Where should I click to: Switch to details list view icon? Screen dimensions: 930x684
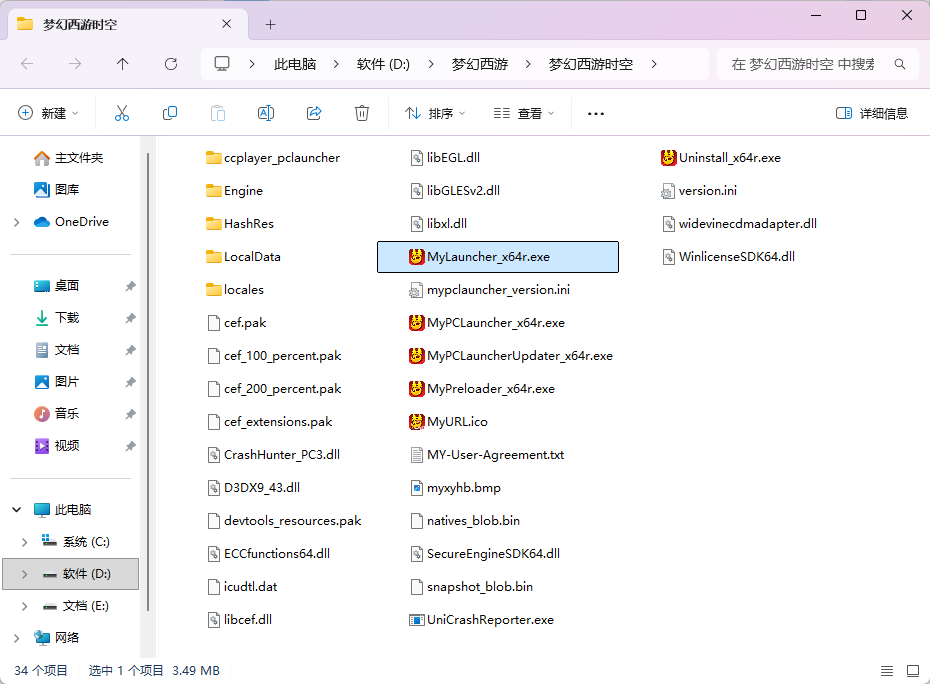(x=887, y=671)
